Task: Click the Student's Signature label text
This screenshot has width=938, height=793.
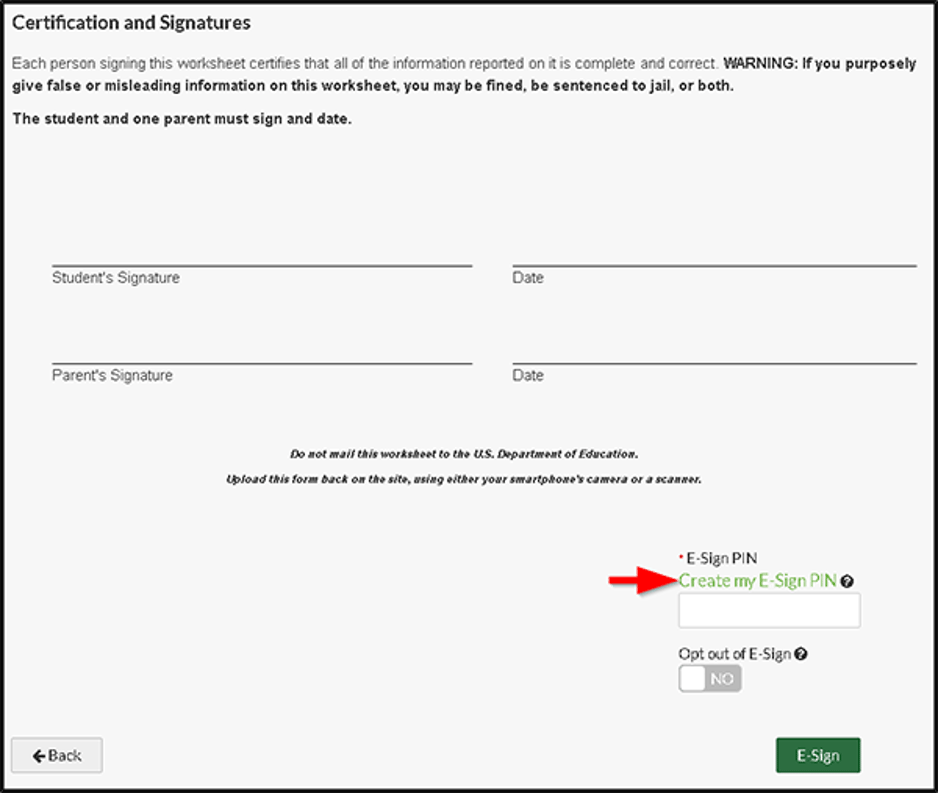Action: tap(115, 277)
